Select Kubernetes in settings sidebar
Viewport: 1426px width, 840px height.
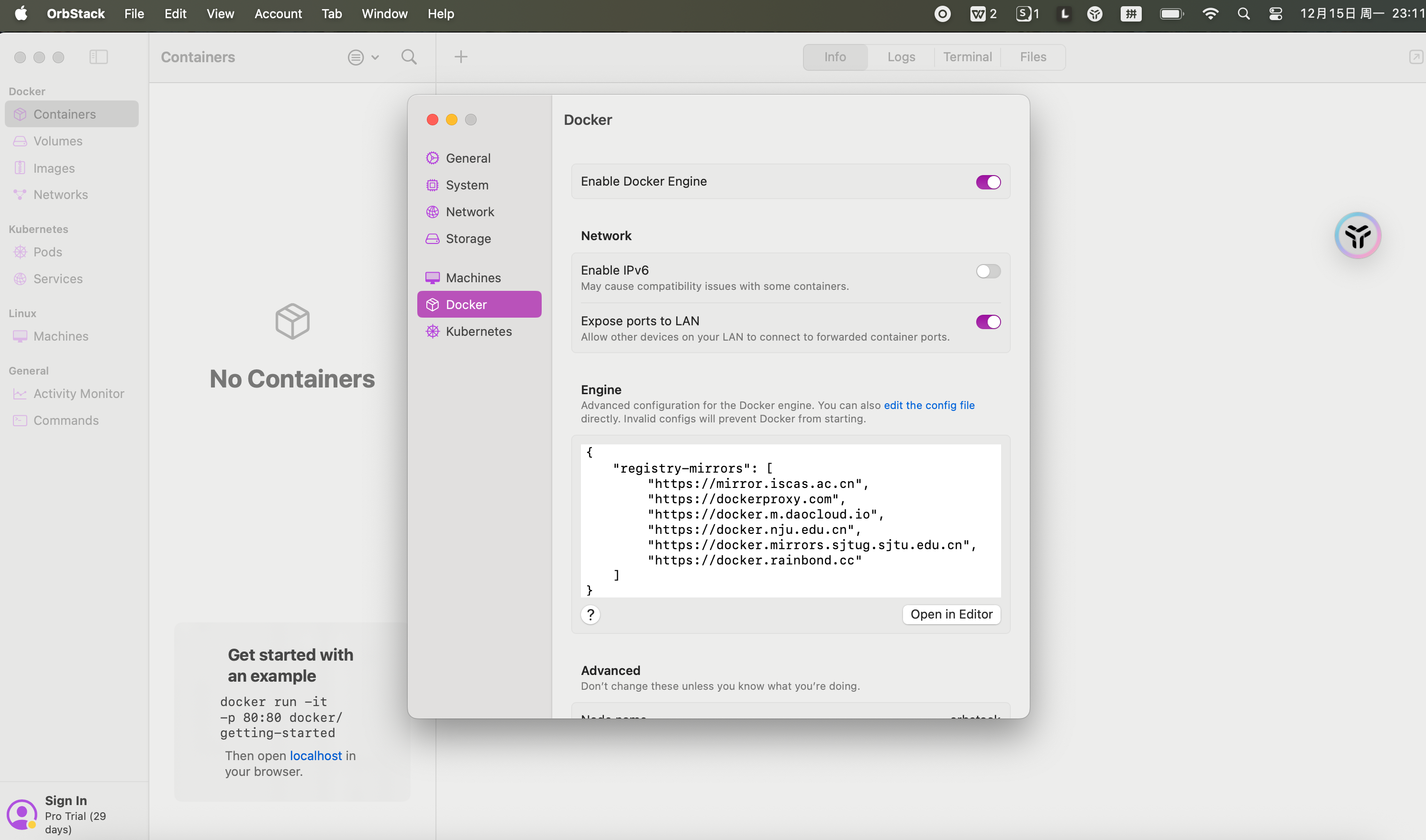point(479,332)
